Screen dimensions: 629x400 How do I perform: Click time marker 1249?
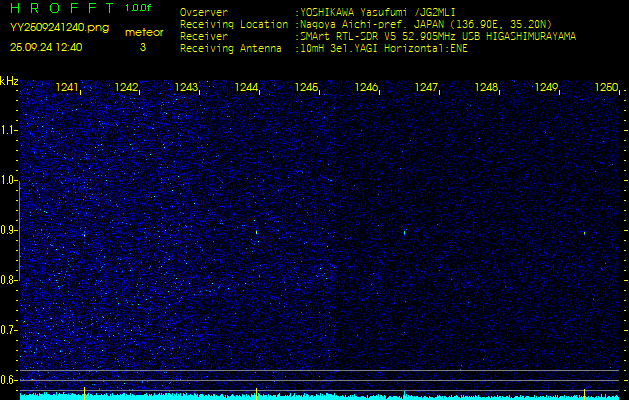(x=546, y=87)
